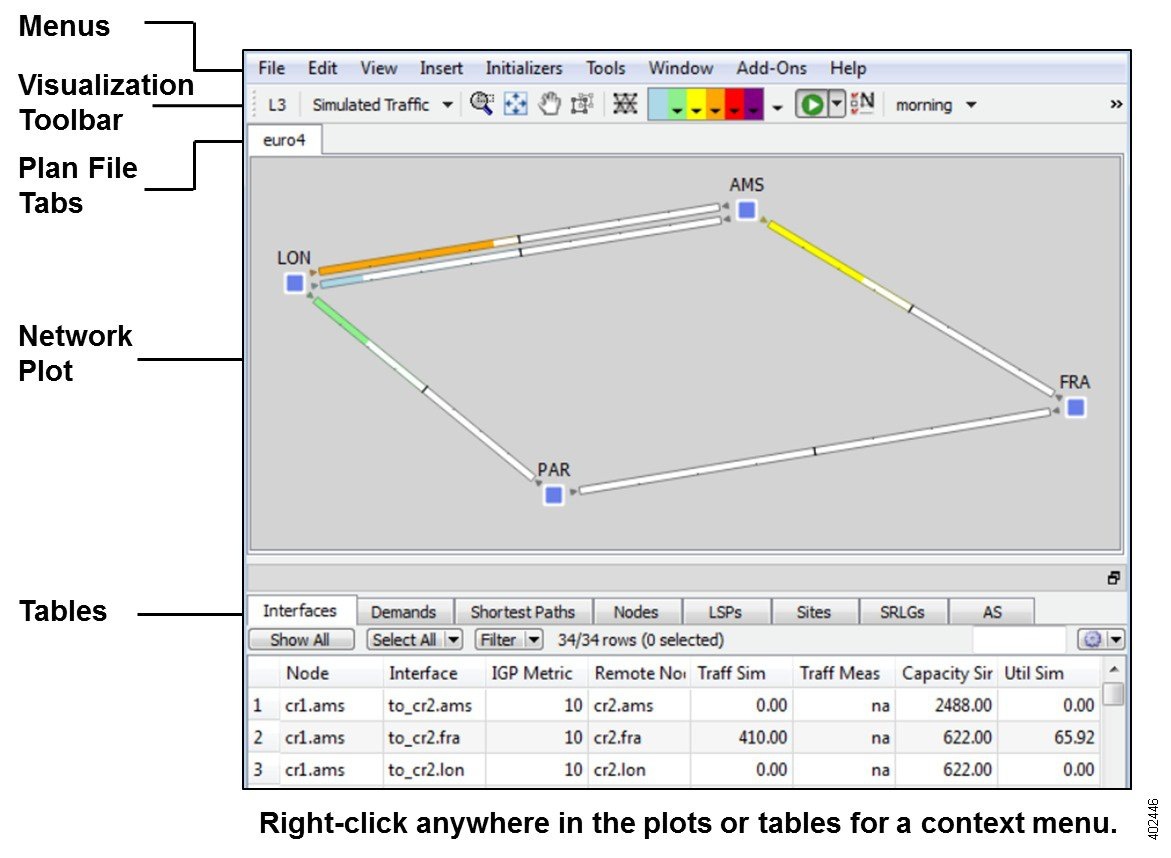This screenshot has height=858, width=1171.
Task: Click the orange utilization color swatch
Action: click(x=715, y=104)
